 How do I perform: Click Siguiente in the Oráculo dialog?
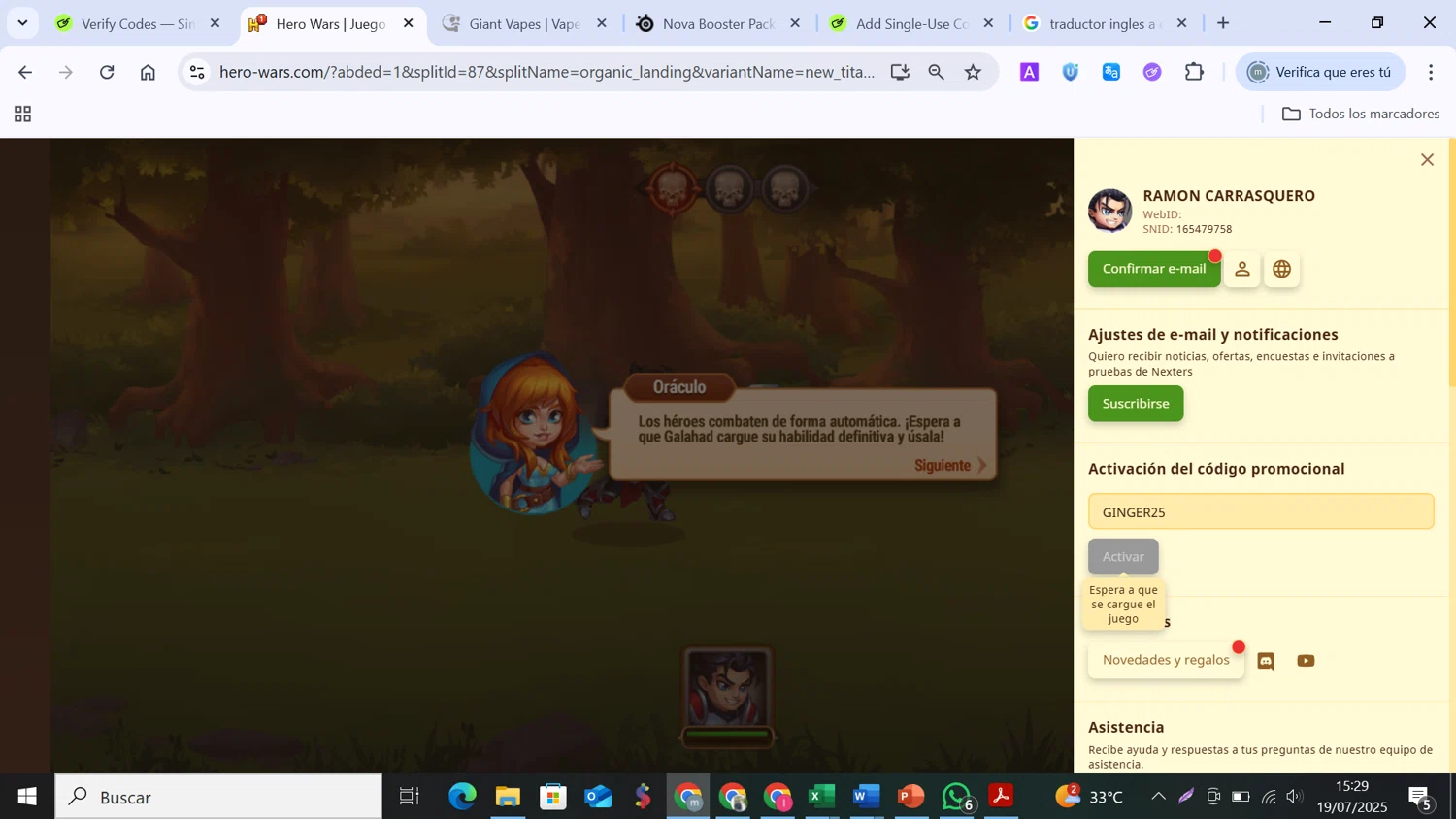(950, 465)
